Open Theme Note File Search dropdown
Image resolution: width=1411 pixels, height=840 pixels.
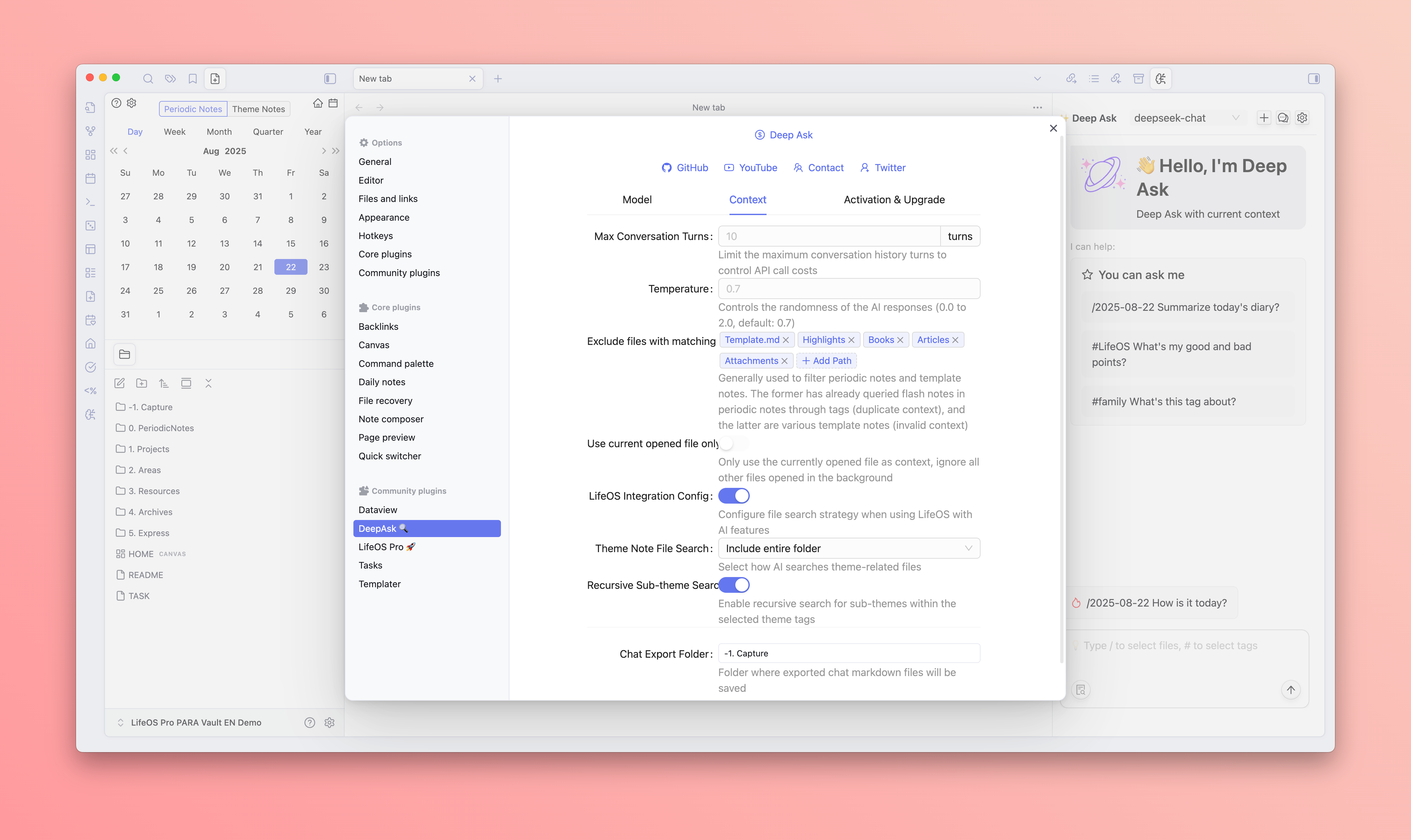pos(848,548)
